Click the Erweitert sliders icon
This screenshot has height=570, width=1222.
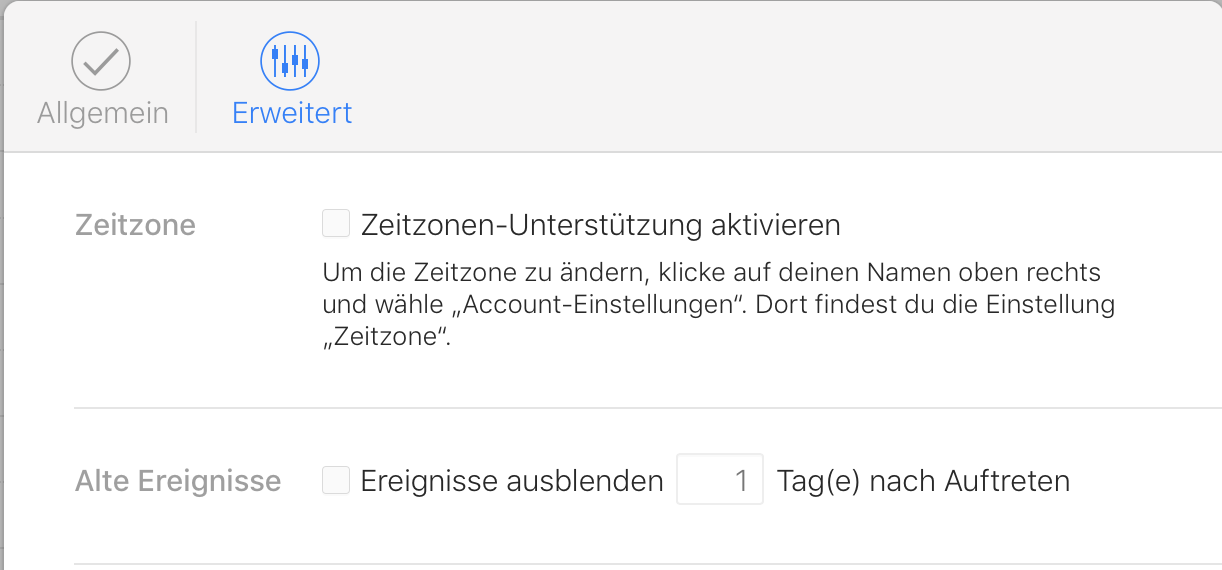[290, 61]
